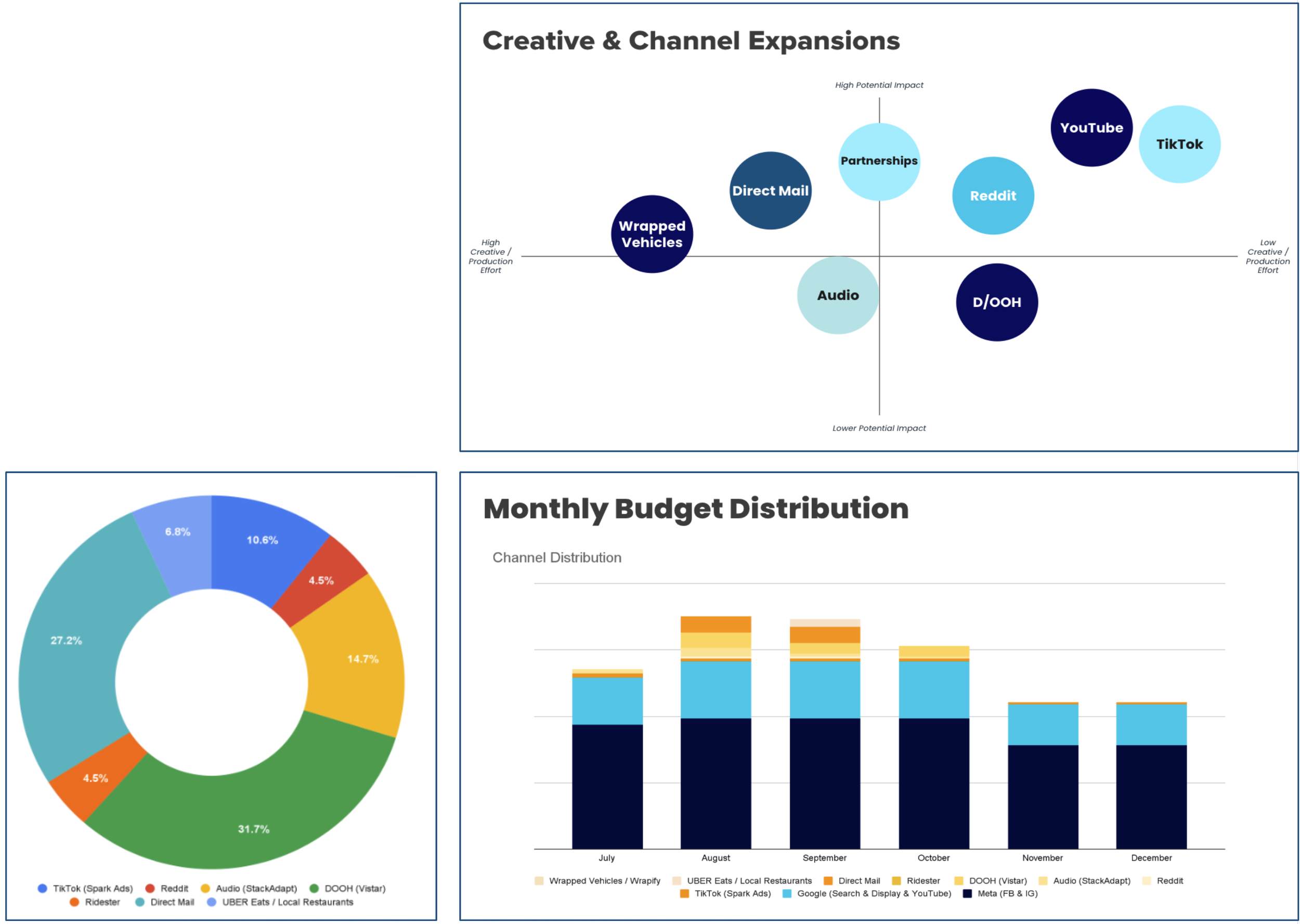Click the Monthly Budget Distribution heading
Screen dimensions: 1300x924
(x=695, y=508)
